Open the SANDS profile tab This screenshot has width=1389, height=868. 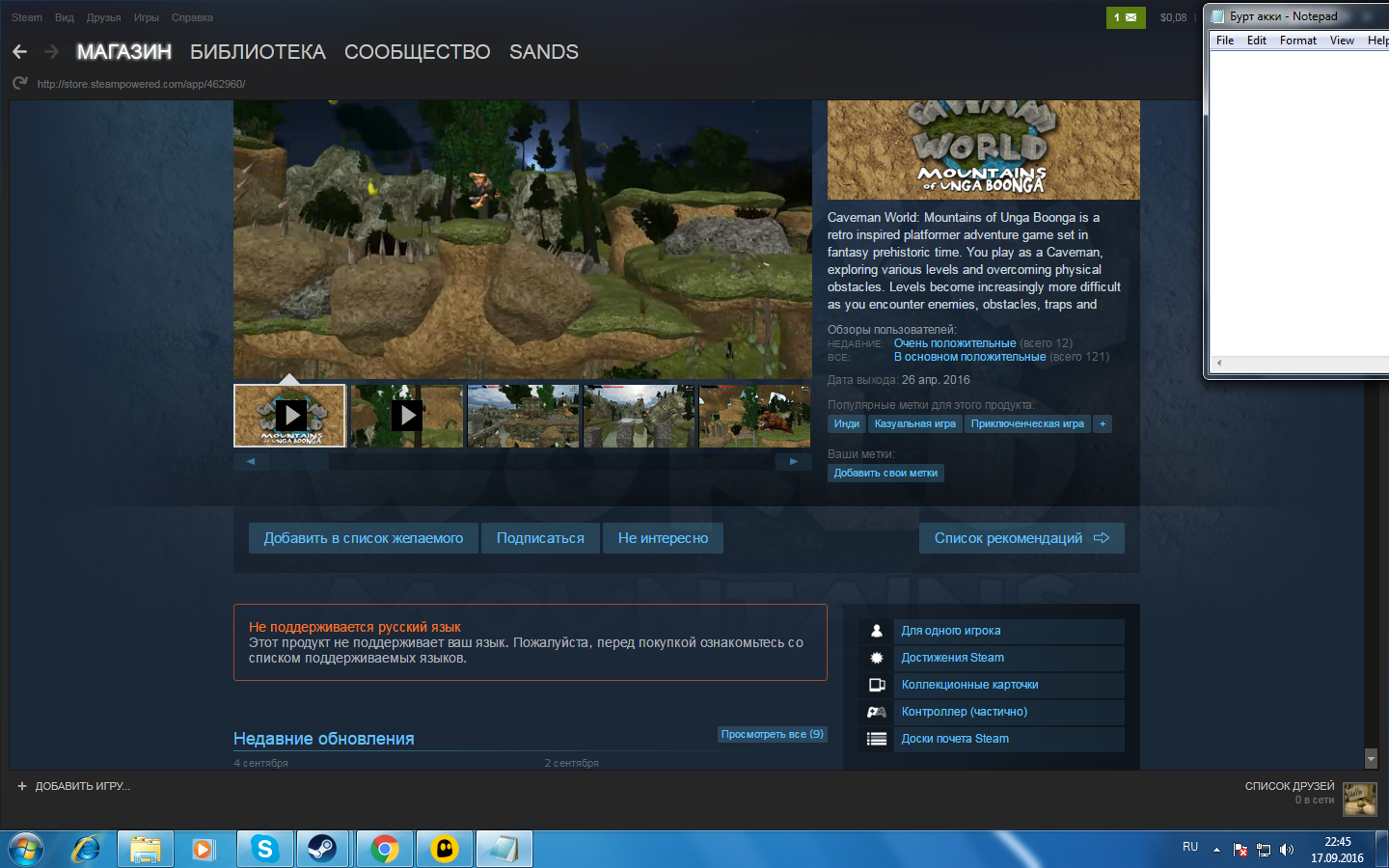point(544,52)
